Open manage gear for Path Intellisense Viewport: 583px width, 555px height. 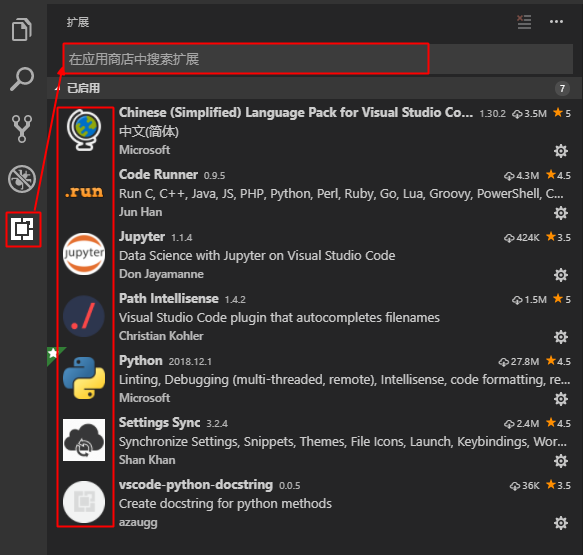point(561,337)
